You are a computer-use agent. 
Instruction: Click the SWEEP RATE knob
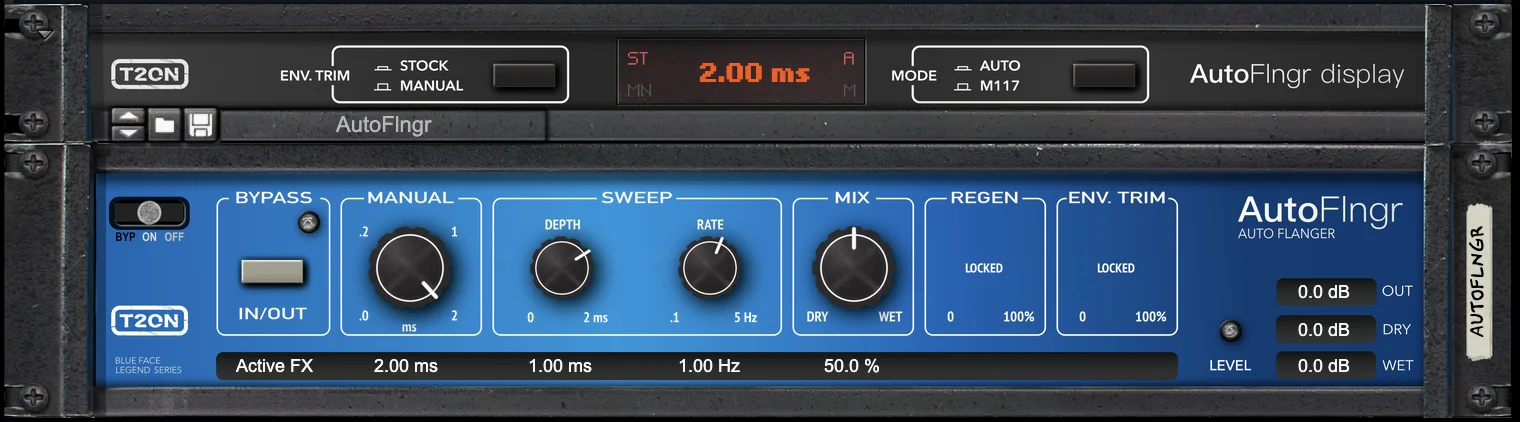pos(709,269)
